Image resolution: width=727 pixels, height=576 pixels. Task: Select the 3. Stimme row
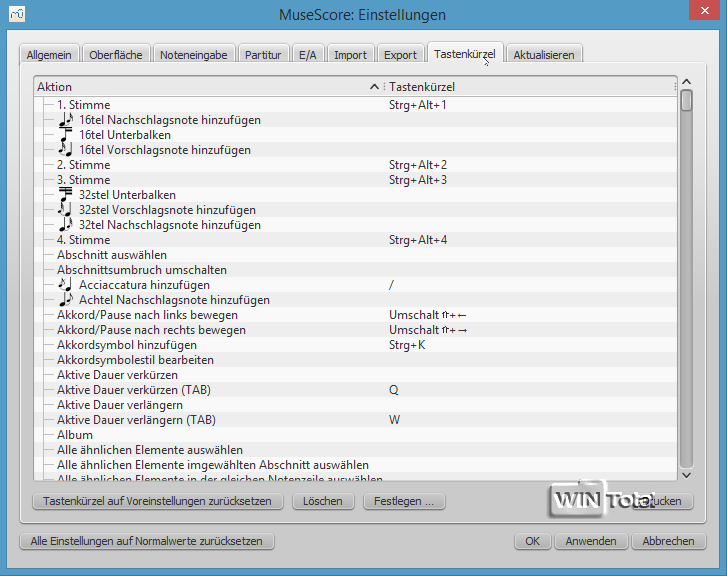click(355, 180)
